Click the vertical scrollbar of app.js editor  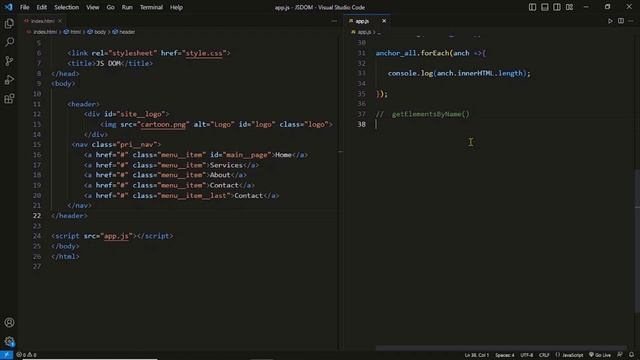tap(637, 241)
